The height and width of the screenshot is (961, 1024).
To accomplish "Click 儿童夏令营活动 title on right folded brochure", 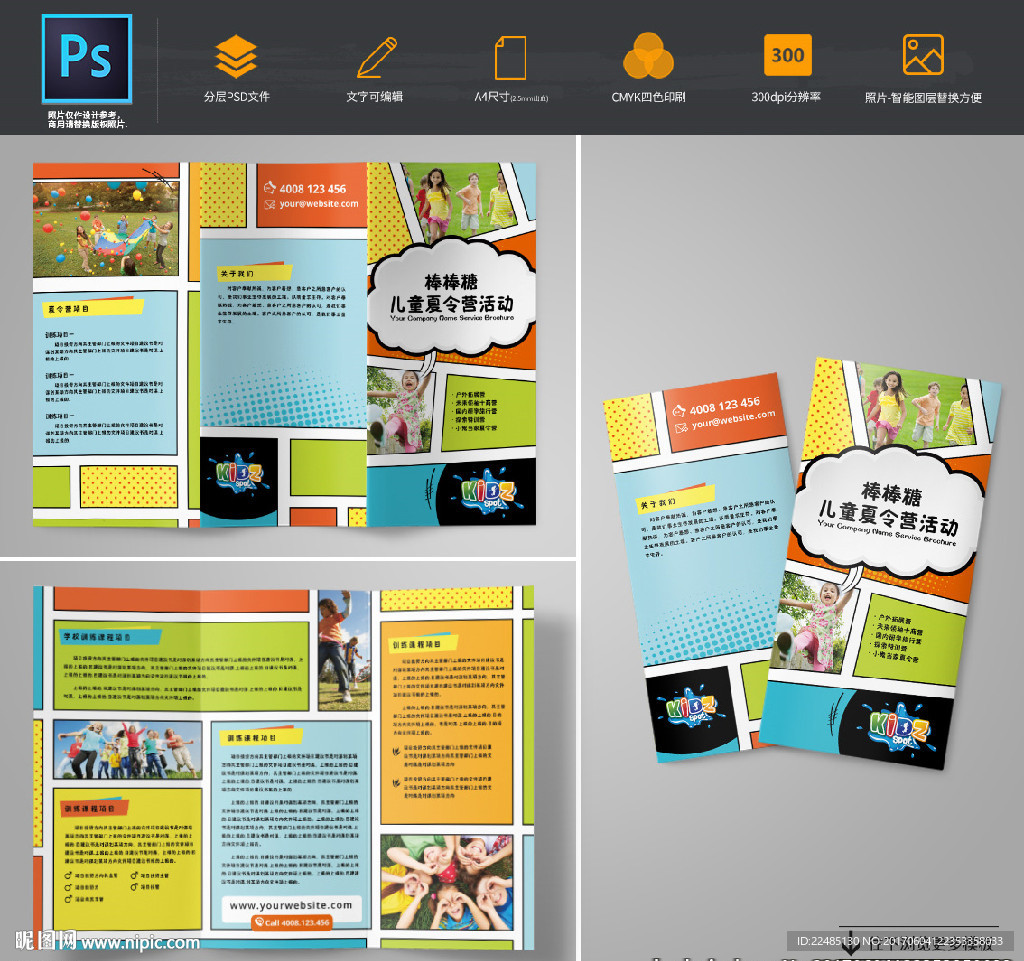I will pyautogui.click(x=889, y=518).
